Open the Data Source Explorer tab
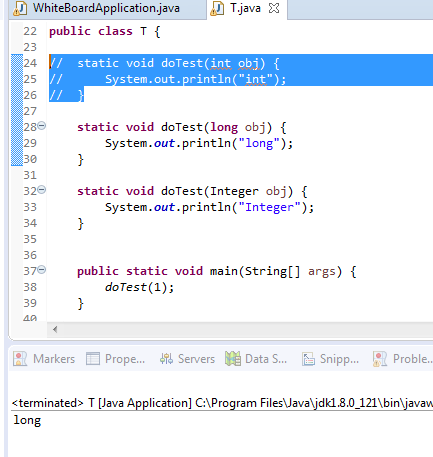This screenshot has width=433, height=457. [x=256, y=359]
